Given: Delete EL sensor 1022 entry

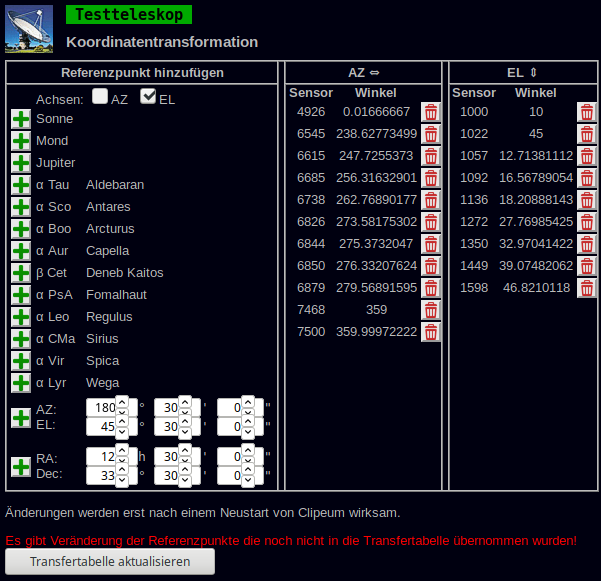Looking at the screenshot, I should [587, 134].
